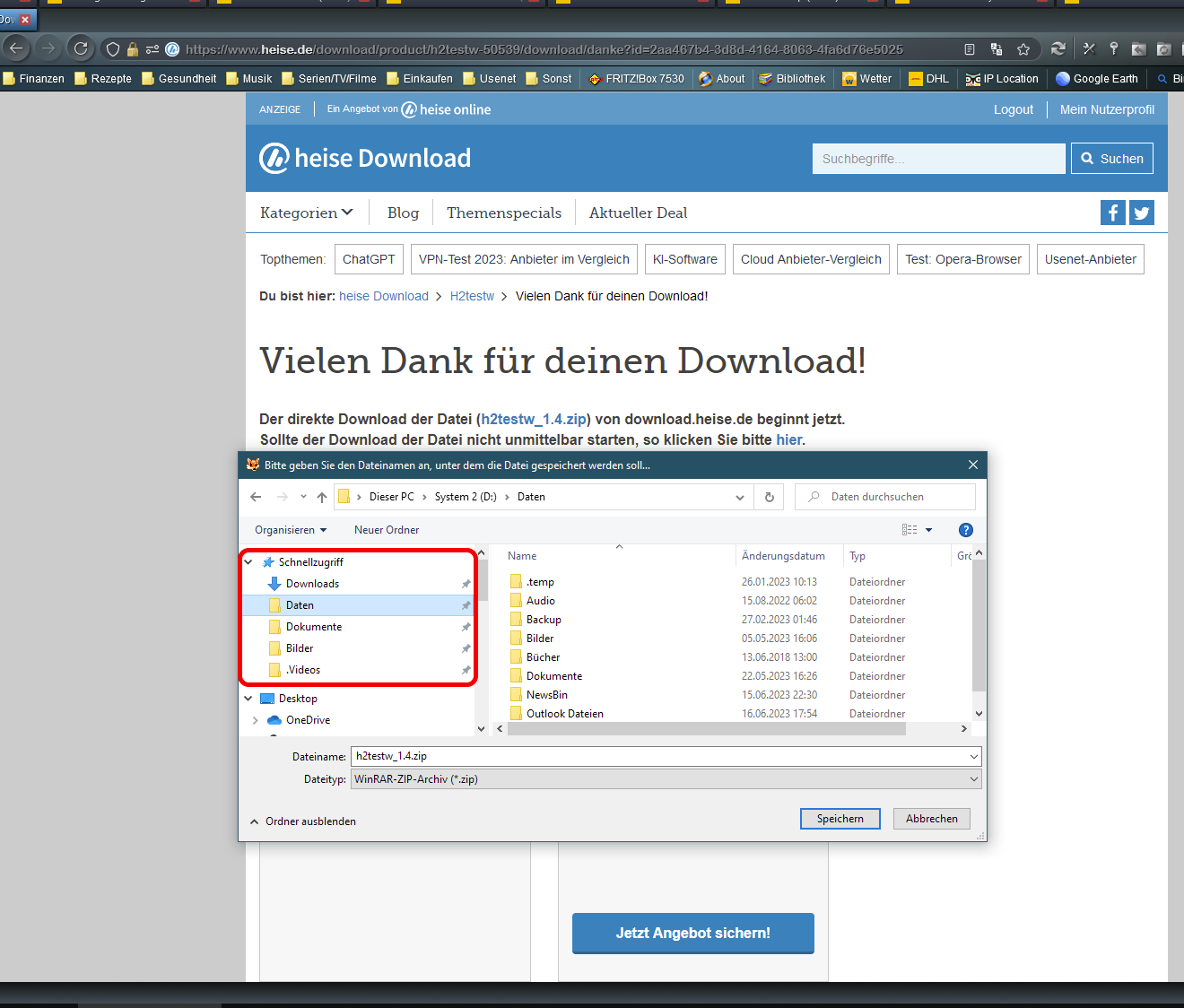Show recent locations dropdown in dialog
Screen dimensions: 1184x1008
coord(303,497)
